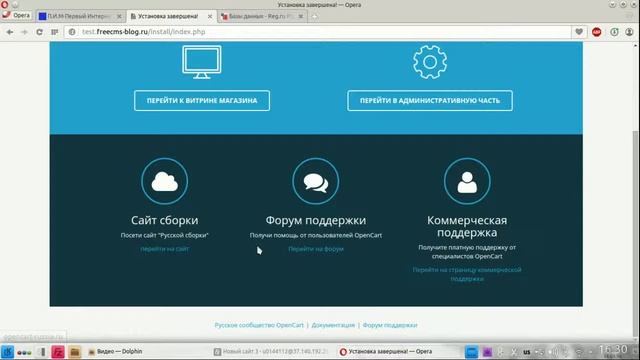Follow the 'Перейти на сайт' link
The width and height of the screenshot is (640, 360).
coord(164,249)
